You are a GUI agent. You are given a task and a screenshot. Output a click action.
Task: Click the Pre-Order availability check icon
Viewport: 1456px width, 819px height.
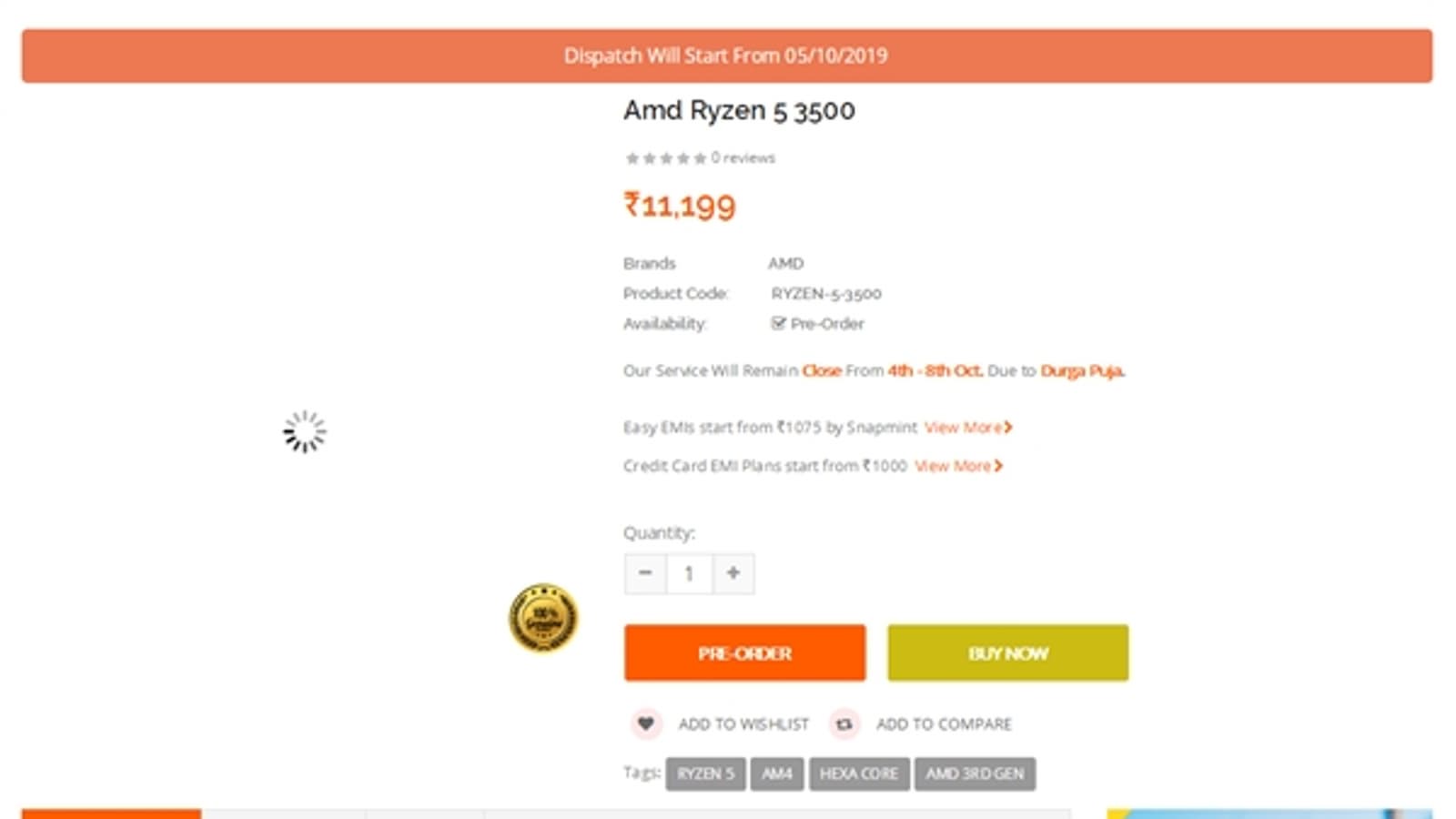tap(778, 323)
